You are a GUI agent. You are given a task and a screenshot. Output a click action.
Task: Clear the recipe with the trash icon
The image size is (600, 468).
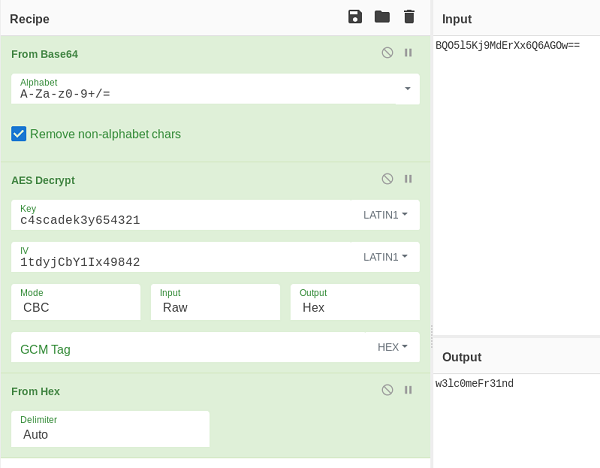(x=408, y=16)
